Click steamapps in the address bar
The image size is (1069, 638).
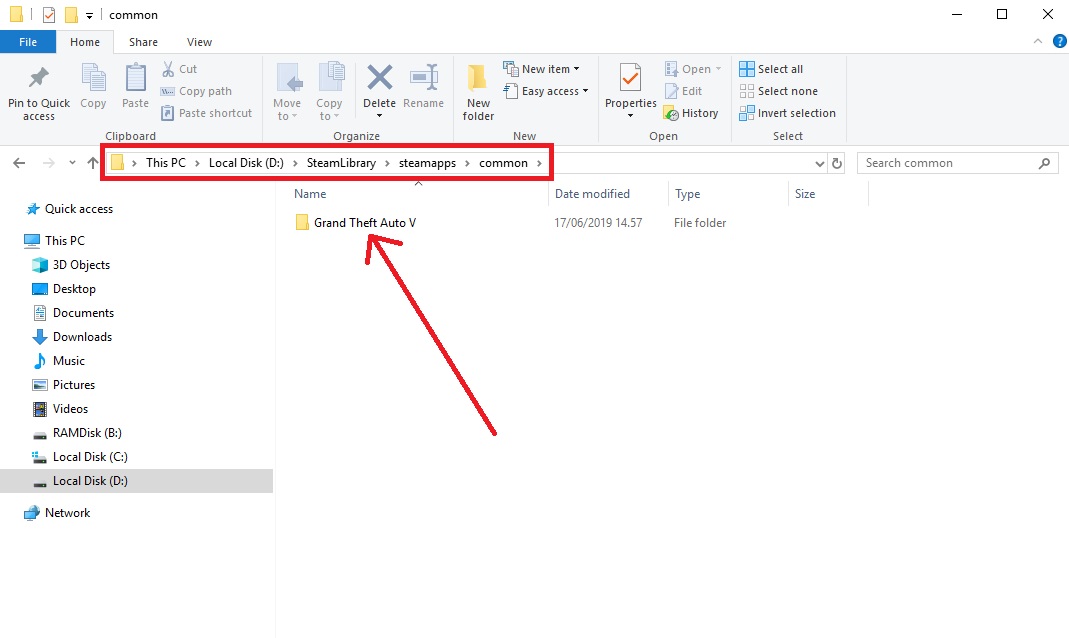click(x=427, y=163)
